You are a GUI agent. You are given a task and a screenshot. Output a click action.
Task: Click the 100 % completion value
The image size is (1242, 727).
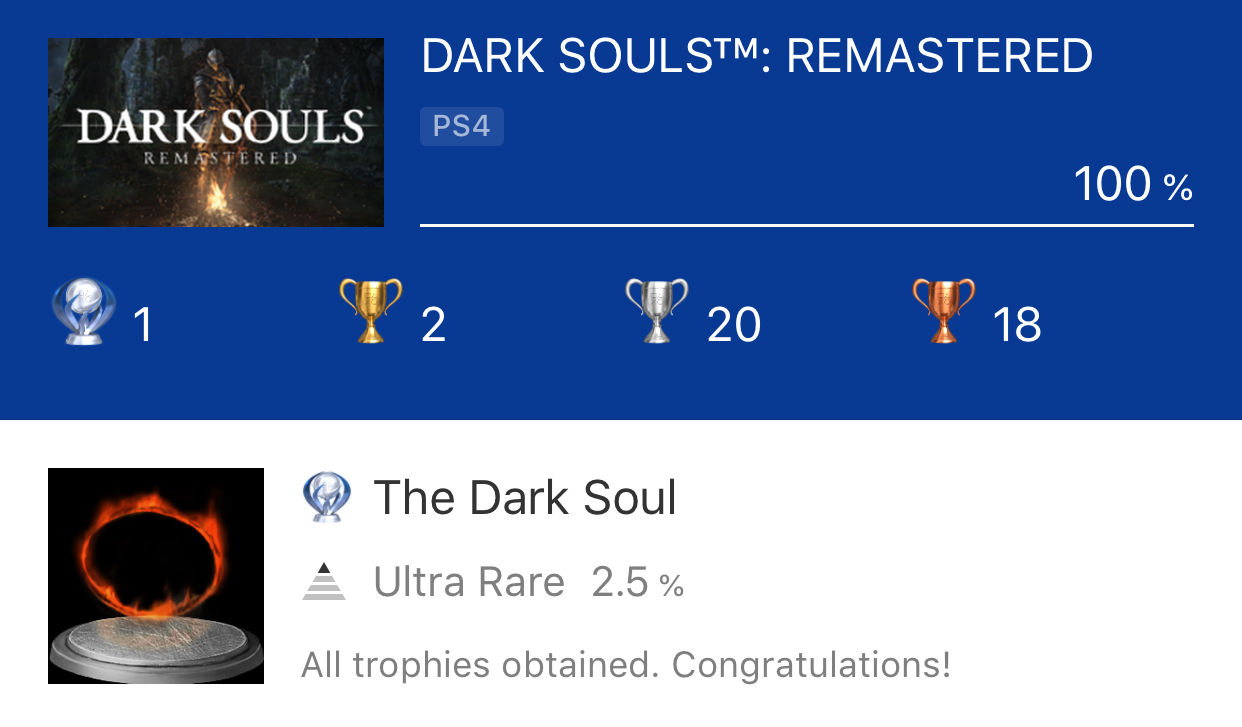point(1132,185)
